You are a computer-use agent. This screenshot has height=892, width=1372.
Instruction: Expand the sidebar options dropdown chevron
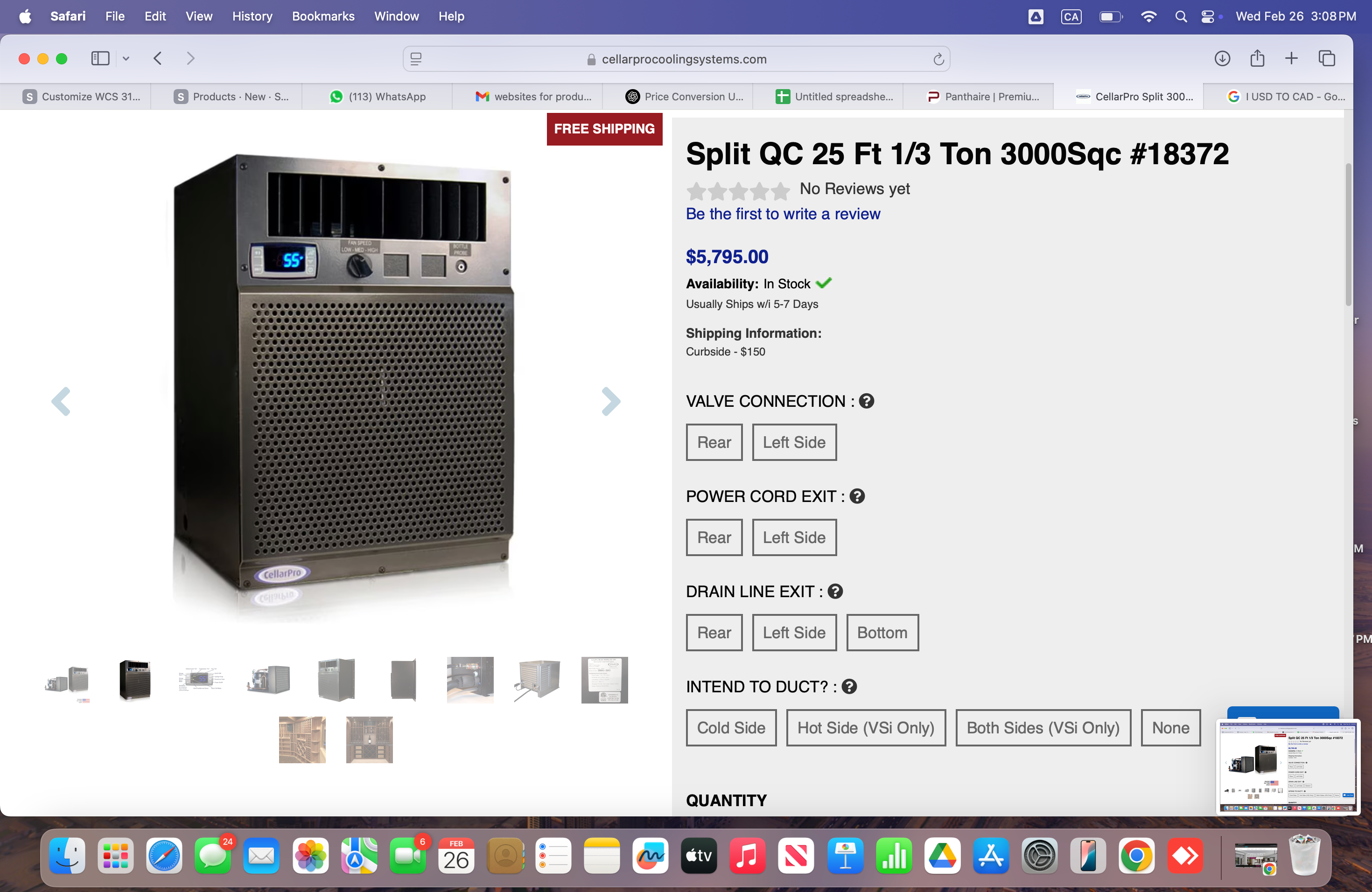(x=126, y=58)
